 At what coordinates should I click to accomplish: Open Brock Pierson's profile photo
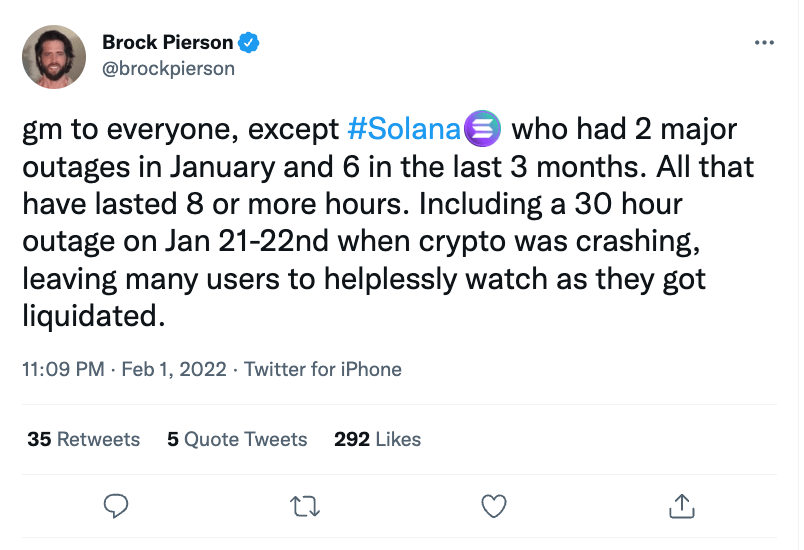54,56
